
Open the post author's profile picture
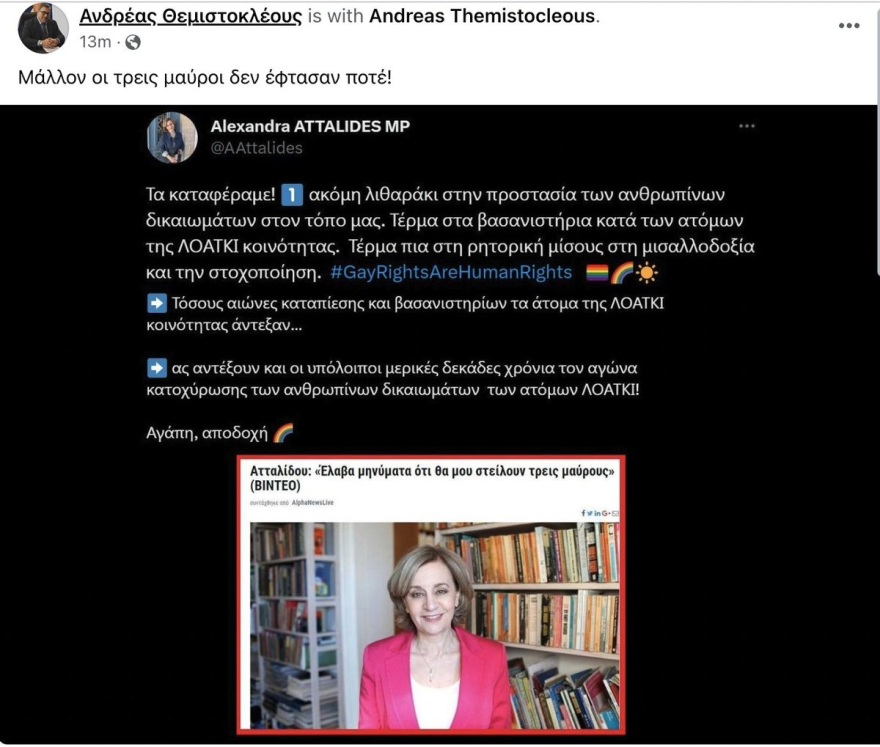pyautogui.click(x=43, y=28)
